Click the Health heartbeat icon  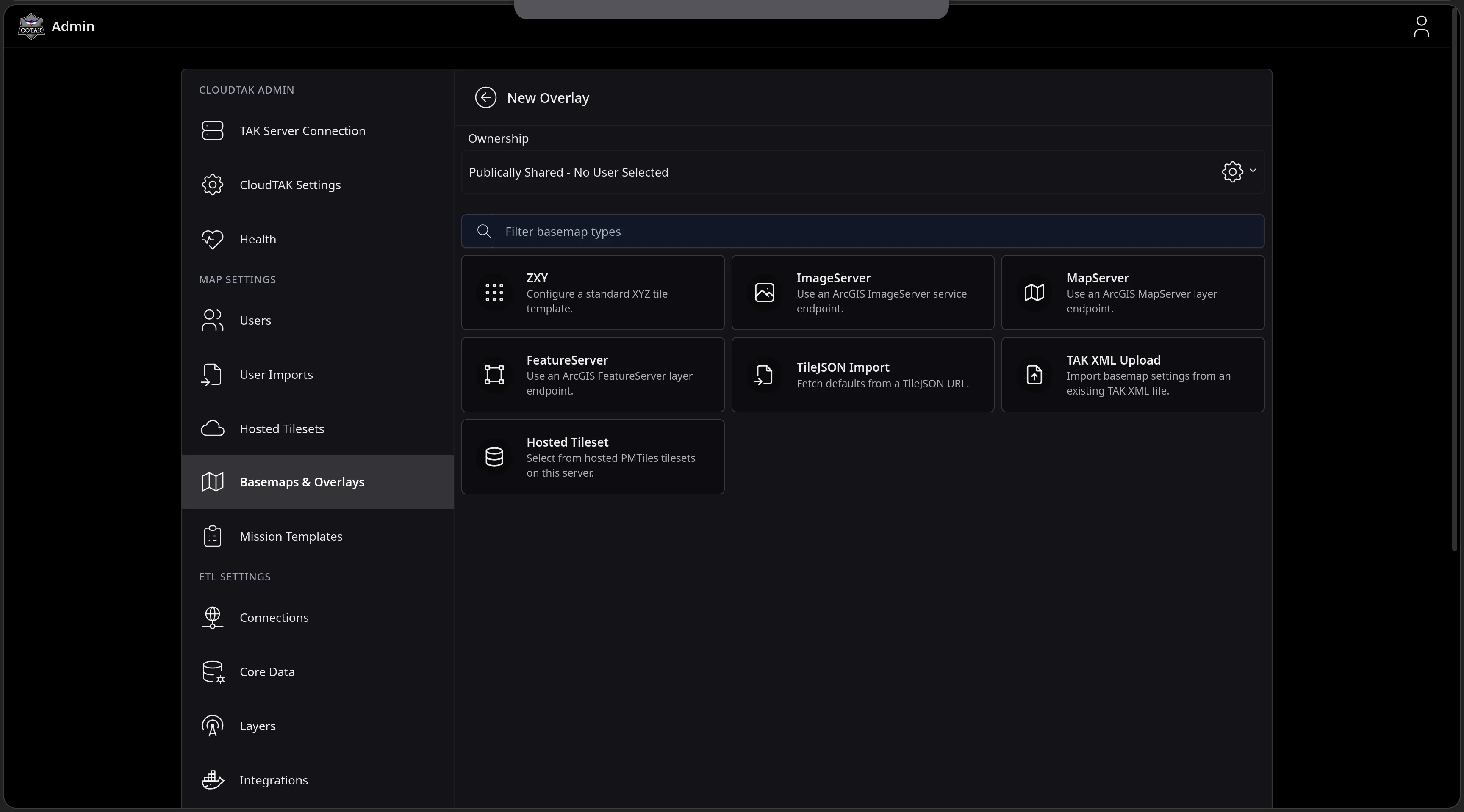[213, 239]
